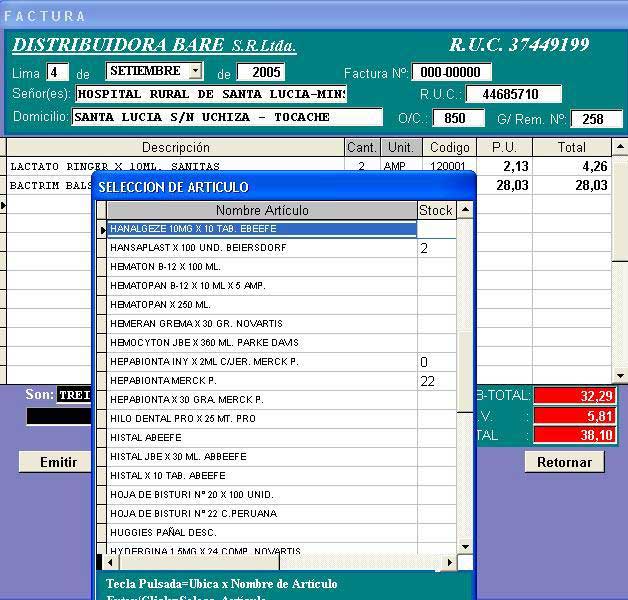628x600 pixels.
Task: Click right arrow of article list horizontal scrollbar
Action: coord(450,563)
